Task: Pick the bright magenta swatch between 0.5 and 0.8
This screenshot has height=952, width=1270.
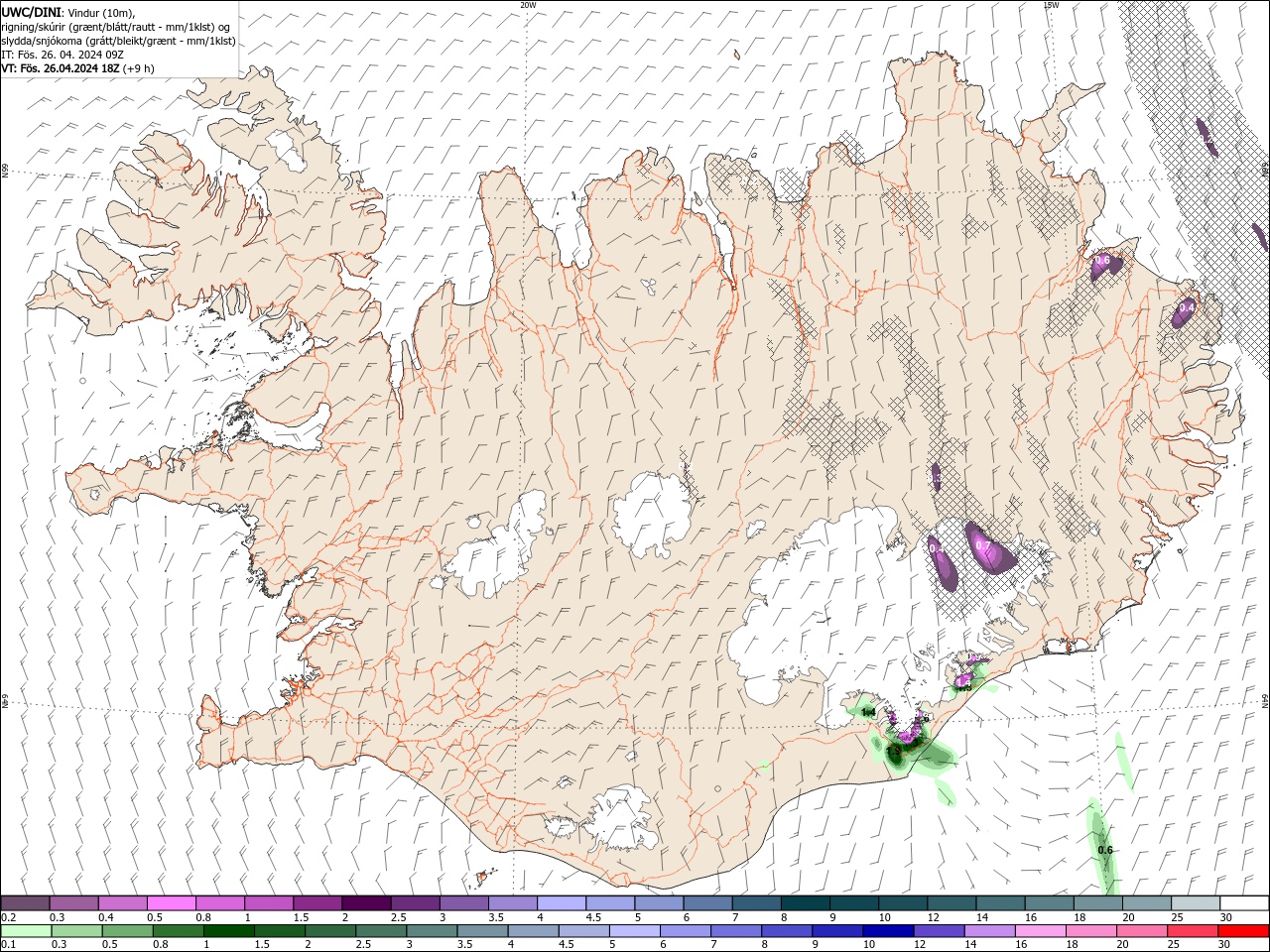Action: pos(171,903)
